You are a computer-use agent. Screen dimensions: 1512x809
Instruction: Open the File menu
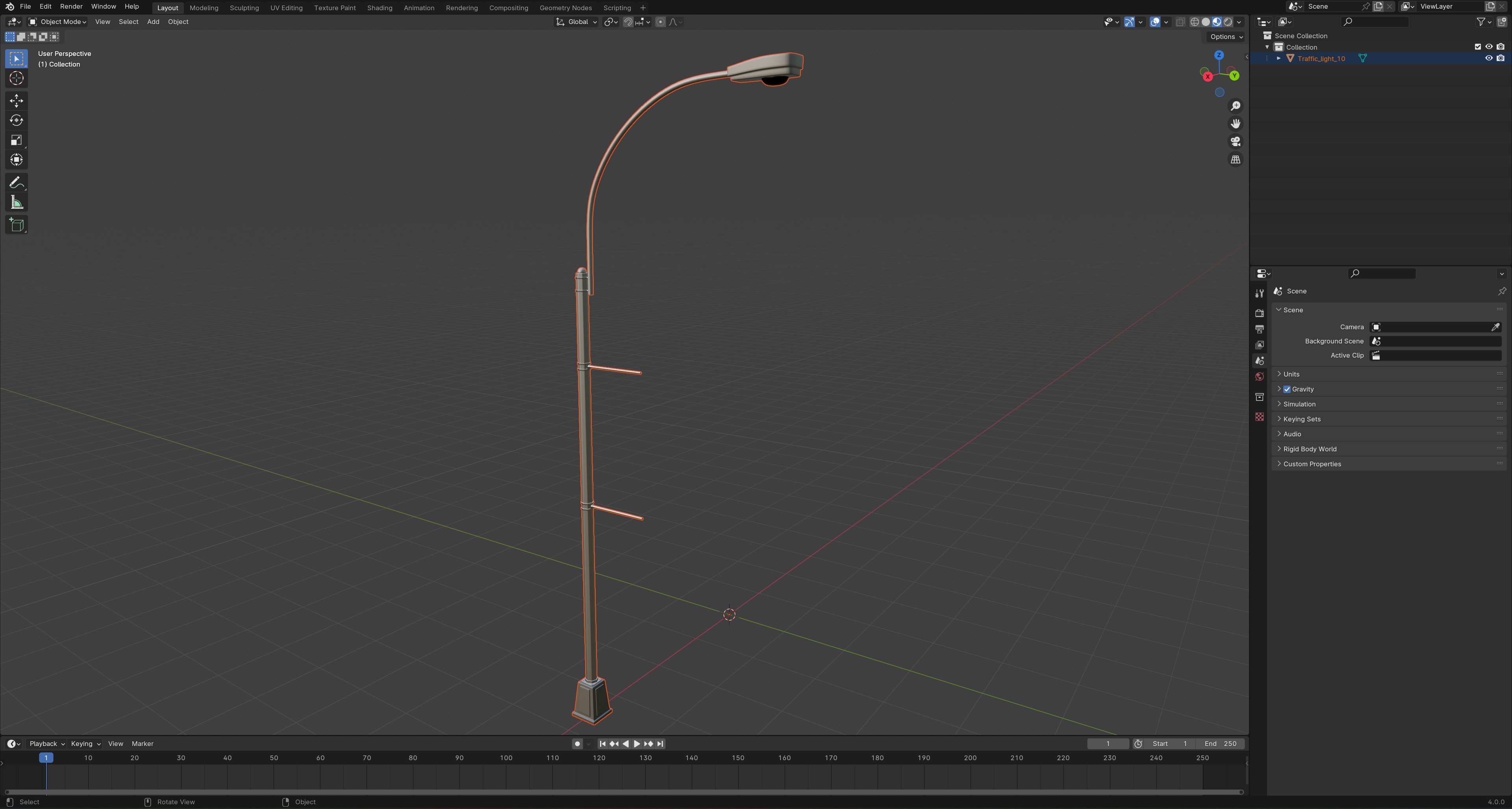(x=25, y=6)
